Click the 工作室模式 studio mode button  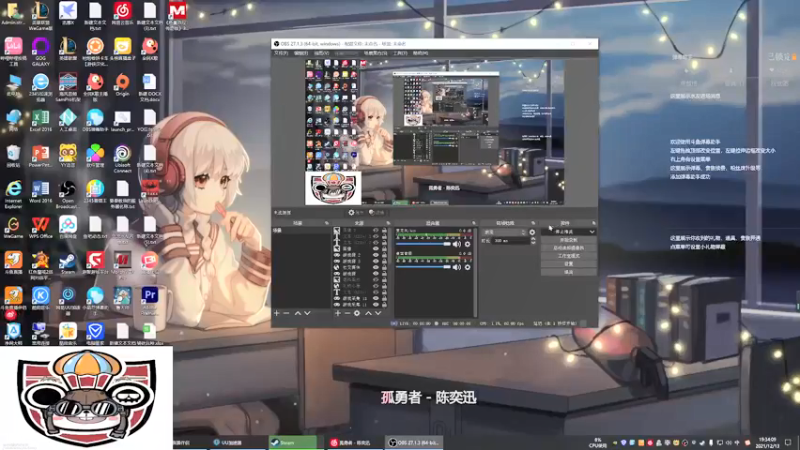(569, 256)
